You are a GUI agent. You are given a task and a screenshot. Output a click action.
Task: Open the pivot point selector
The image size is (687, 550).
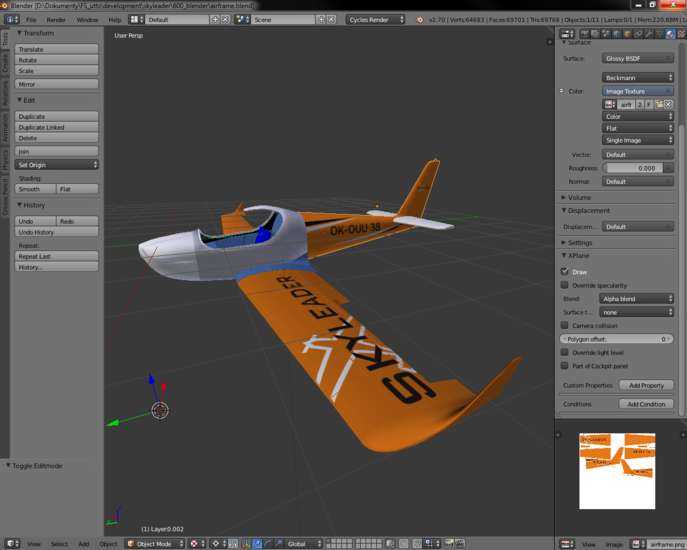click(x=219, y=544)
